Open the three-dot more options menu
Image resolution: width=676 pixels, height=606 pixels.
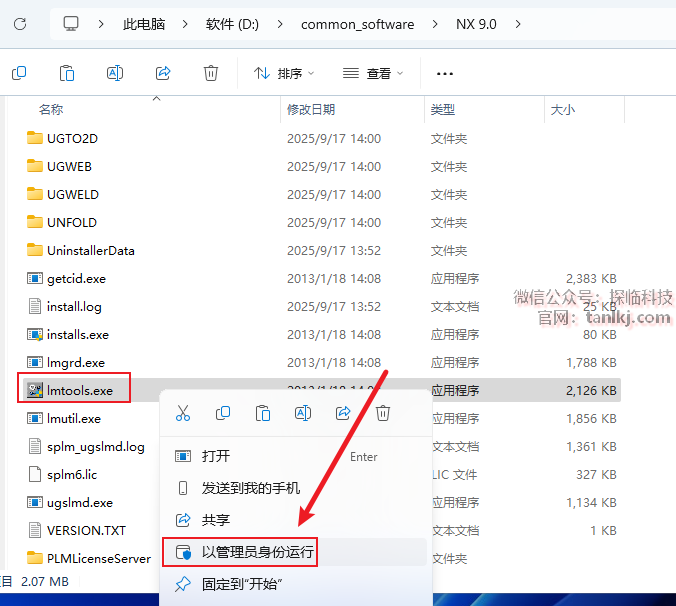point(446,73)
